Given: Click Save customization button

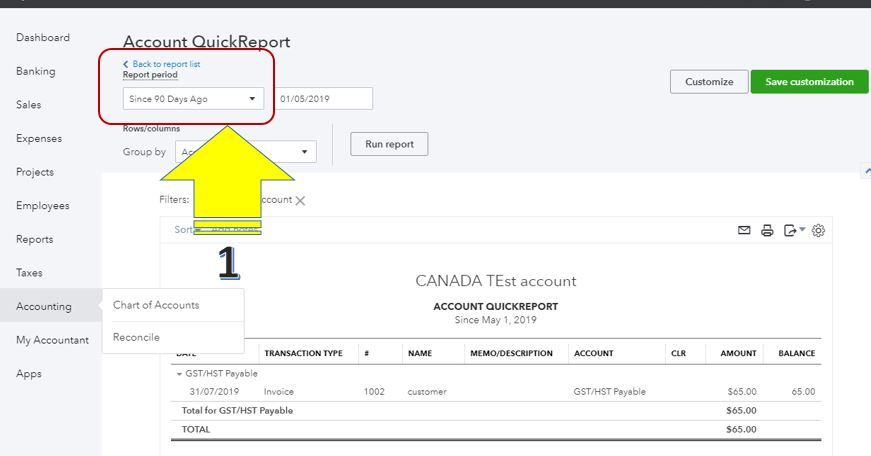Looking at the screenshot, I should click(x=809, y=82).
